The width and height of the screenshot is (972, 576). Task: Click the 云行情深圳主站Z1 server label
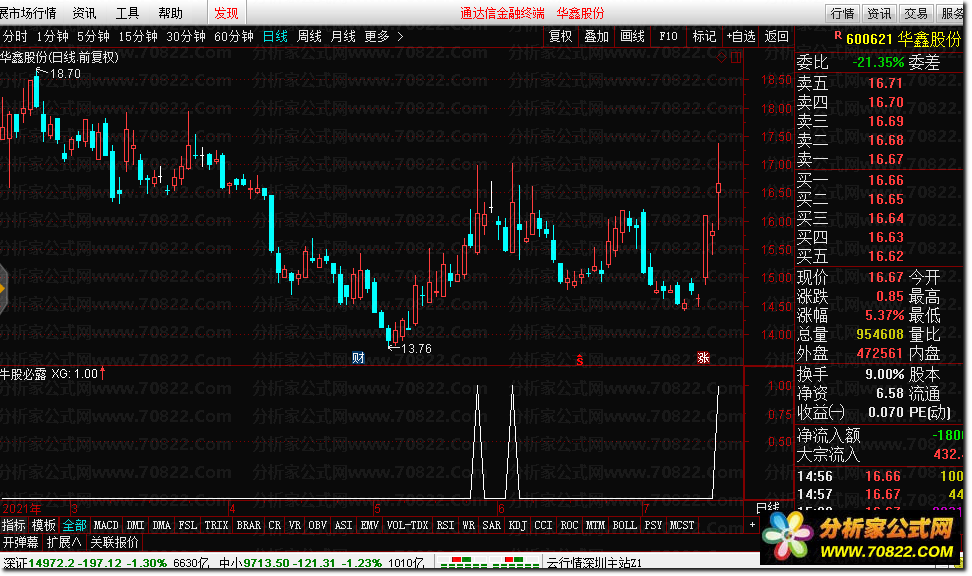[x=594, y=563]
